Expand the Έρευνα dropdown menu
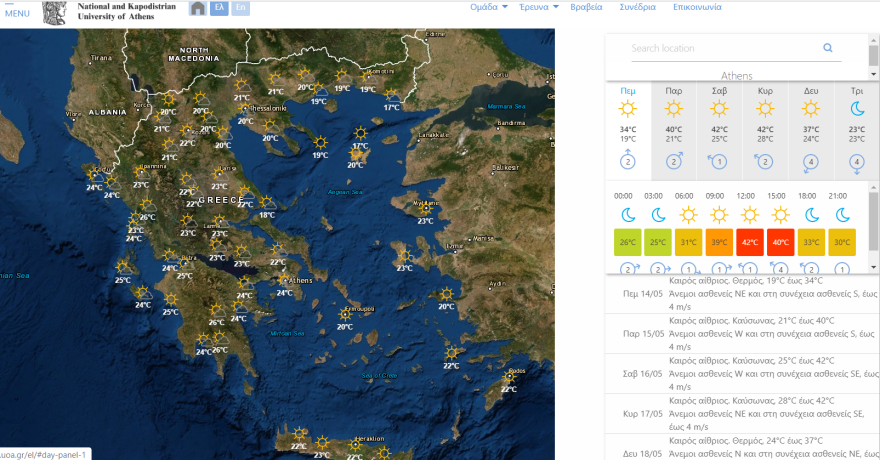This screenshot has width=880, height=460. click(540, 7)
